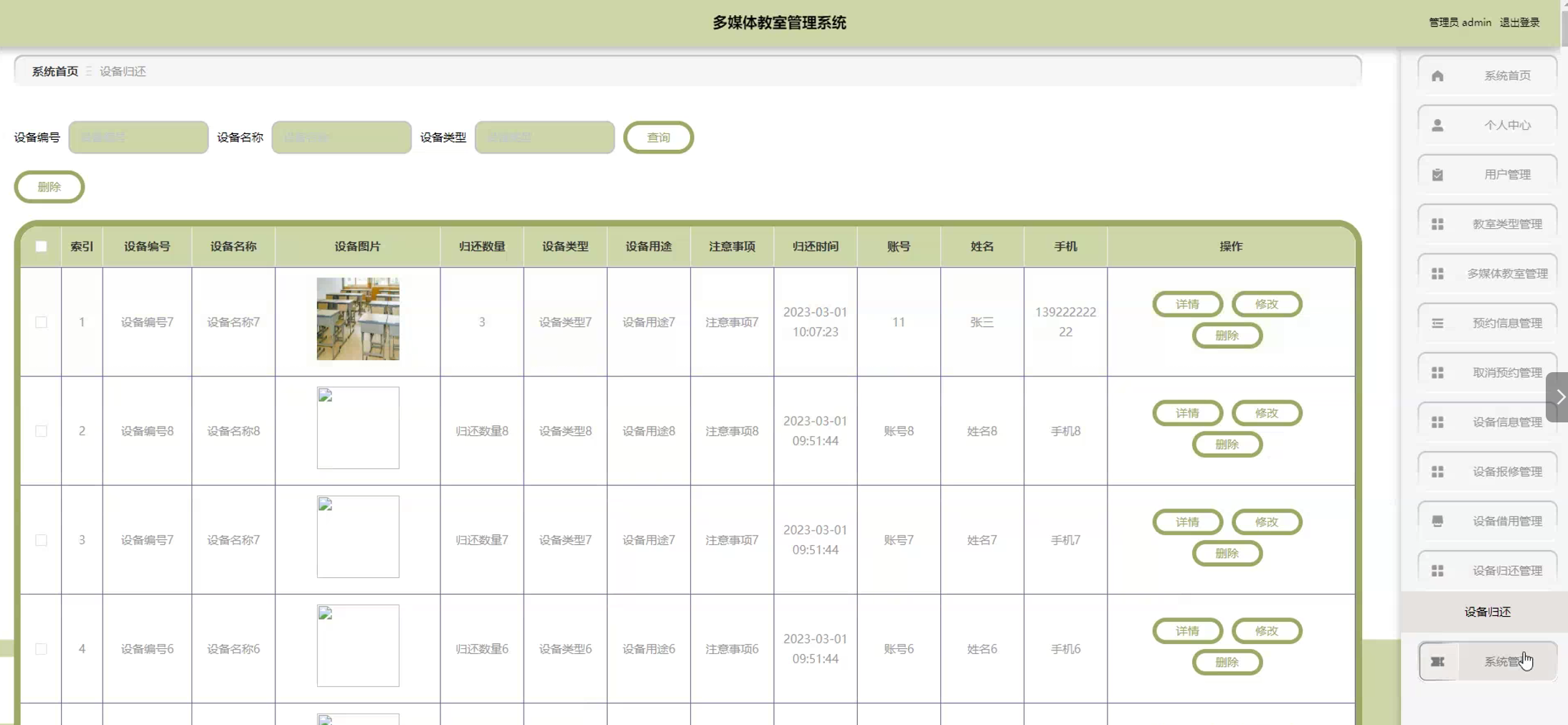Open 多媒体教室管理 menu
The height and width of the screenshot is (725, 1568).
point(1488,273)
